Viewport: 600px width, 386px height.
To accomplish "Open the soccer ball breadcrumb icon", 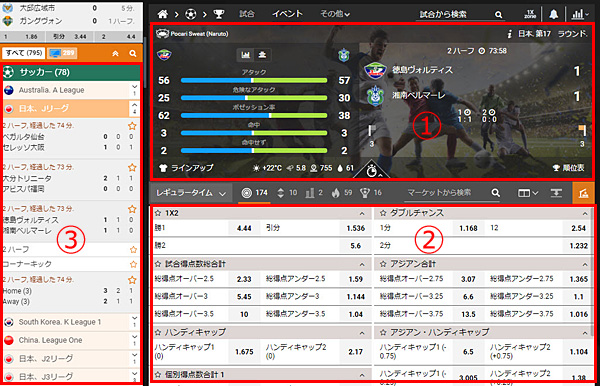I will (190, 14).
